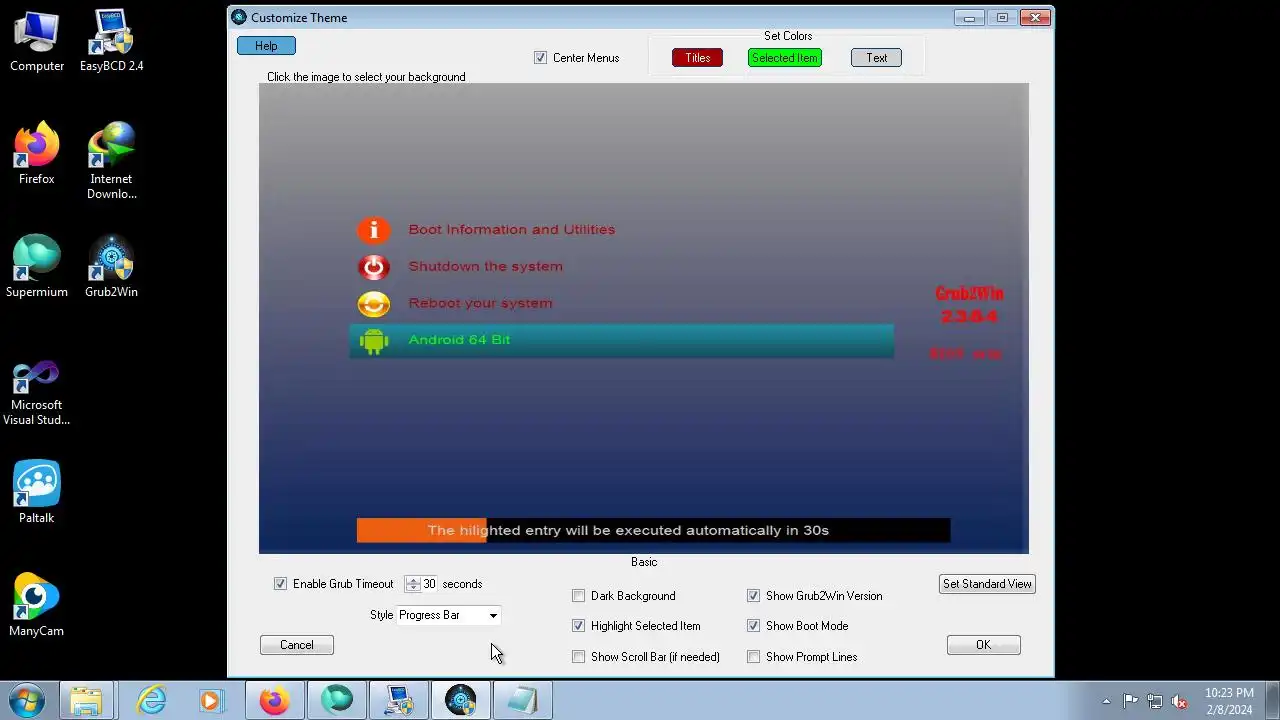Open EasyBCD 2.4 desktop shortcut
This screenshot has width=1280, height=720.
111,41
